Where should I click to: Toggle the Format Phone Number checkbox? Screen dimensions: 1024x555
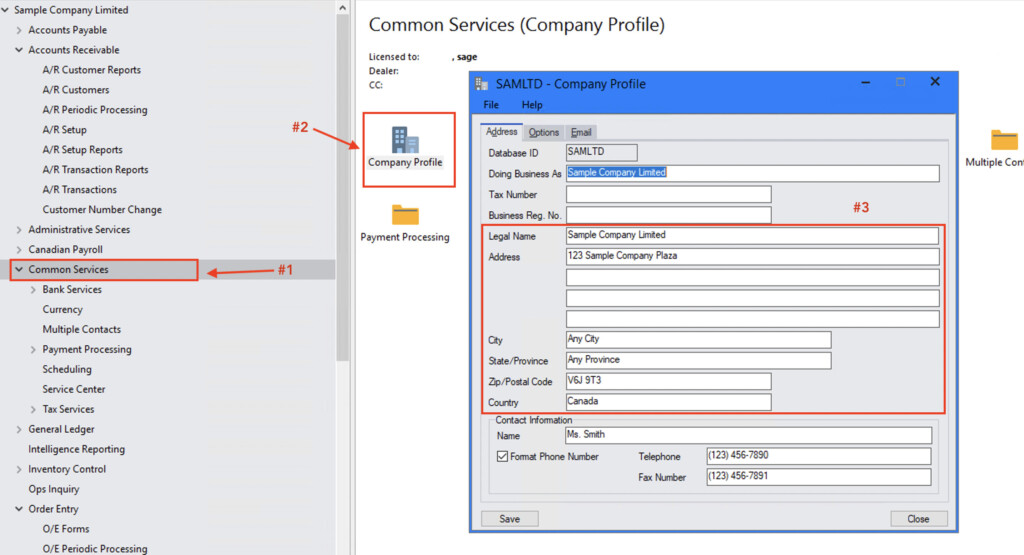click(x=503, y=457)
